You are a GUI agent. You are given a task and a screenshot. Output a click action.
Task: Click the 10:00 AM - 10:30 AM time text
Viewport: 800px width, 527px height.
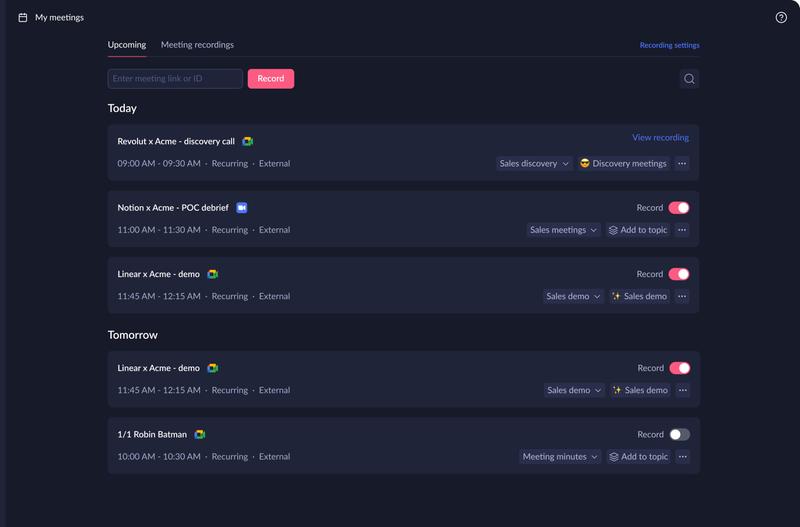tap(159, 456)
